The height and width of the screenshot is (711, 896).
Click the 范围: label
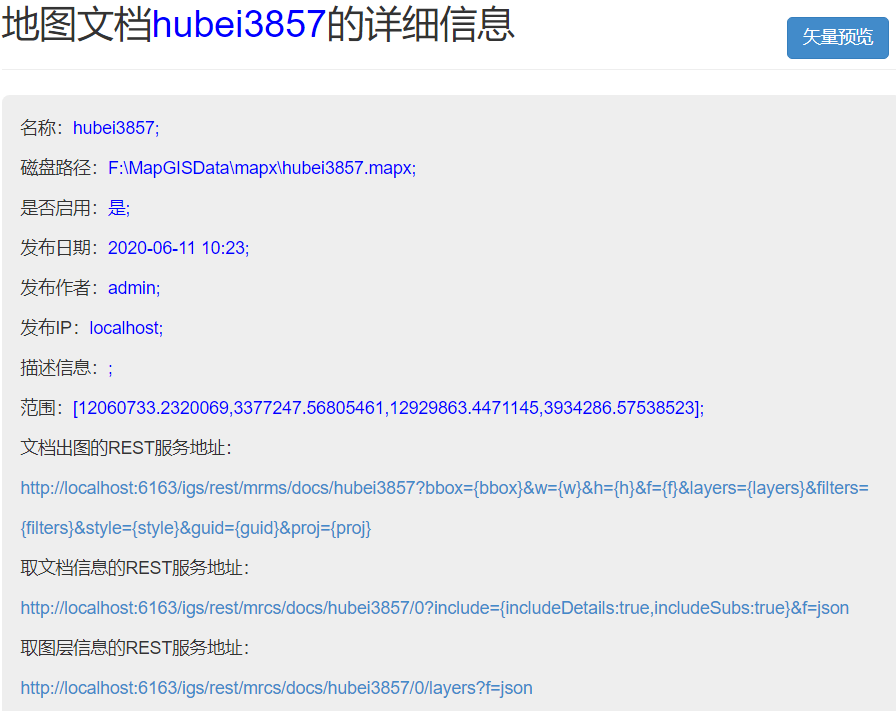[42, 408]
